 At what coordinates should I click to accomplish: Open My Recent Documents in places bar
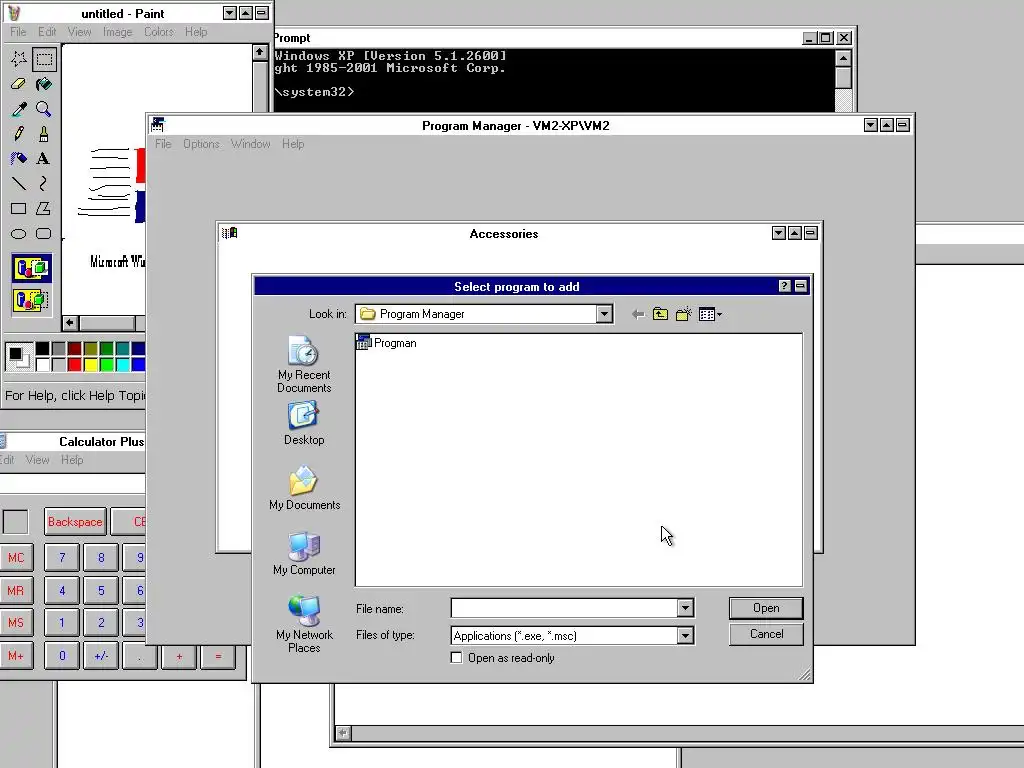(x=304, y=364)
